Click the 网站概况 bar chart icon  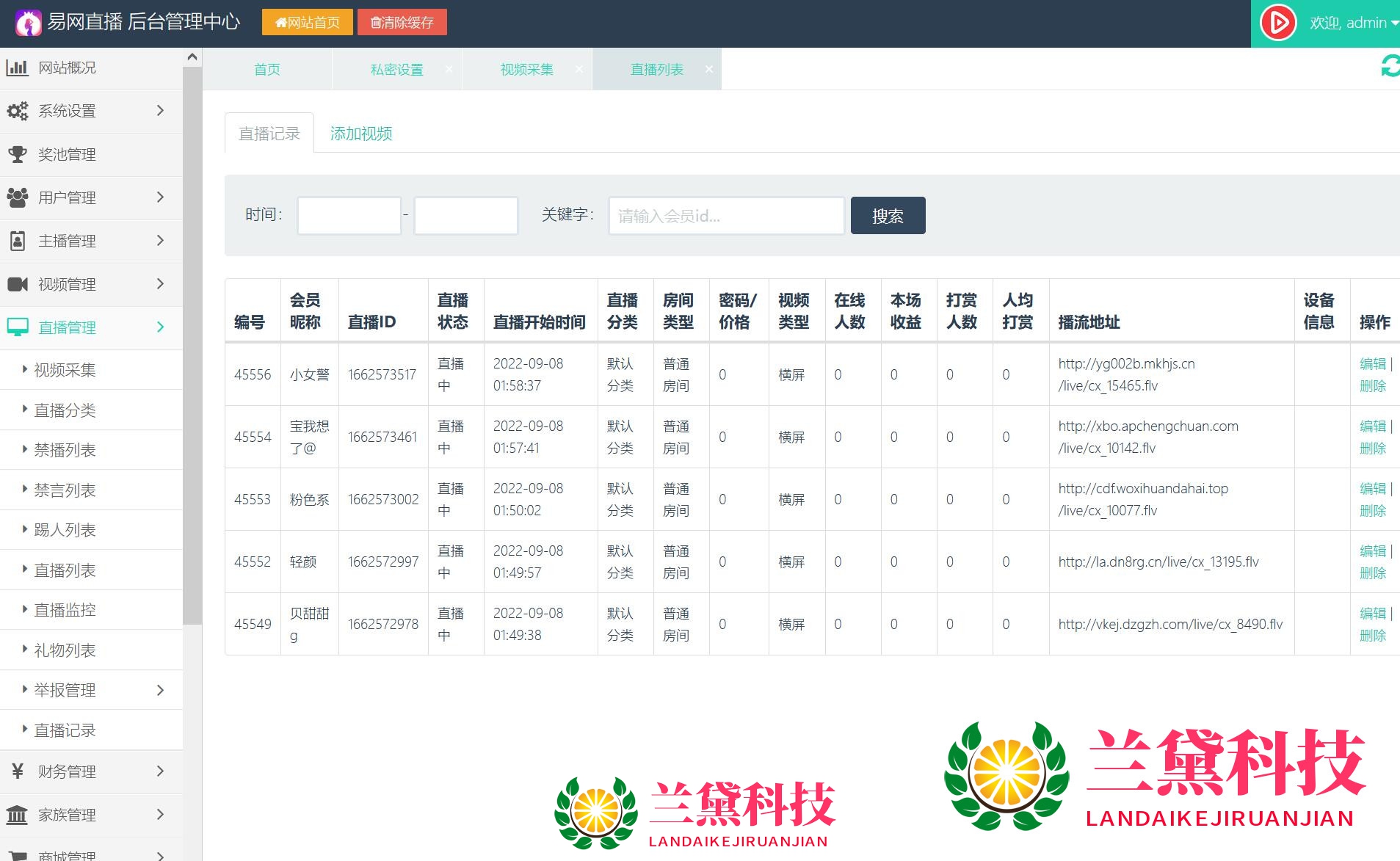pos(17,68)
